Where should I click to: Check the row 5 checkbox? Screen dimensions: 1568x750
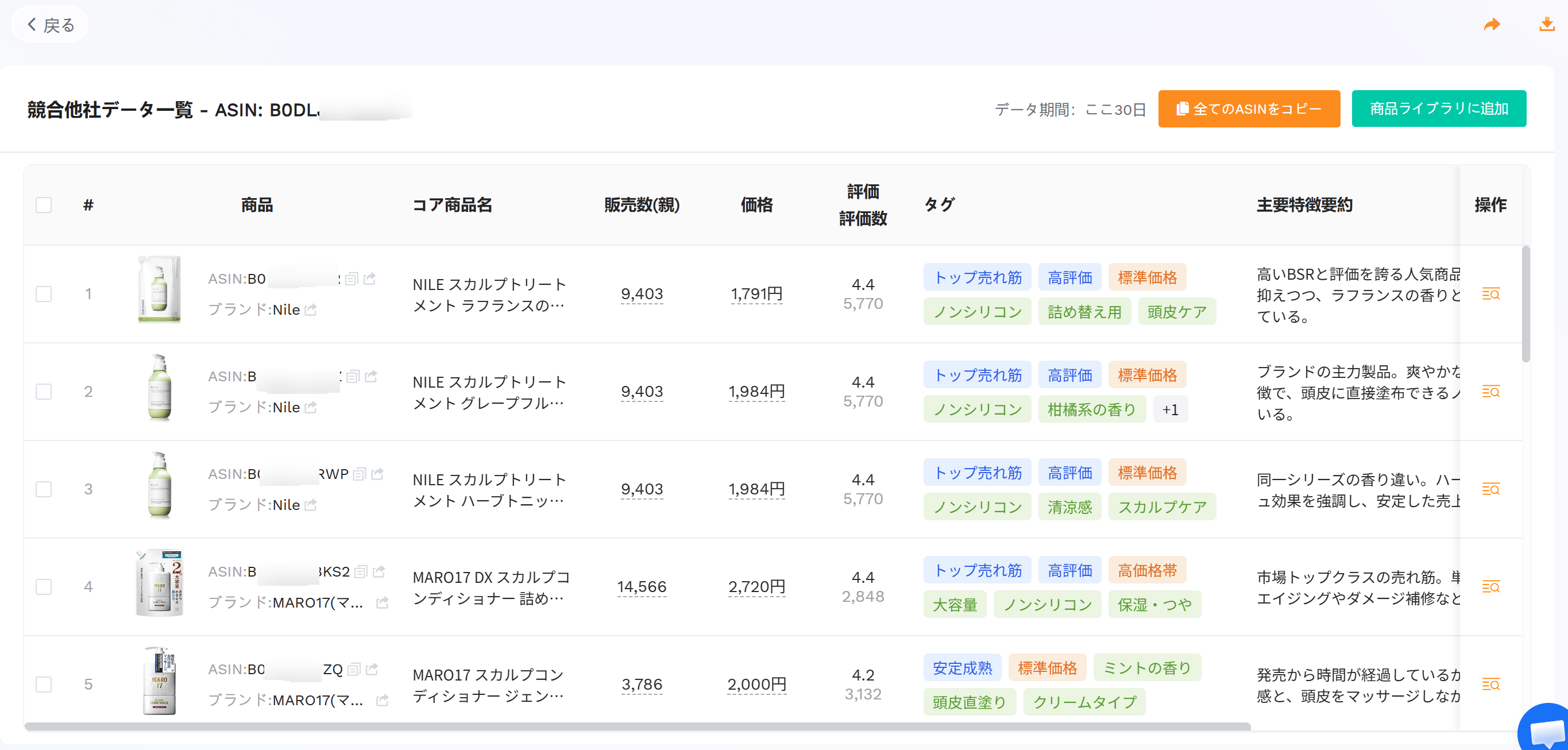[44, 685]
